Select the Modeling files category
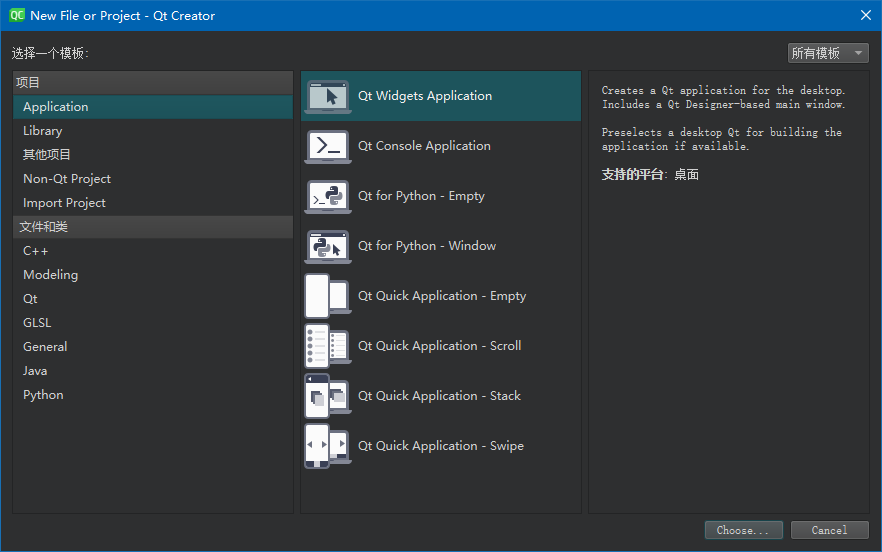Image resolution: width=882 pixels, height=552 pixels. pos(152,275)
